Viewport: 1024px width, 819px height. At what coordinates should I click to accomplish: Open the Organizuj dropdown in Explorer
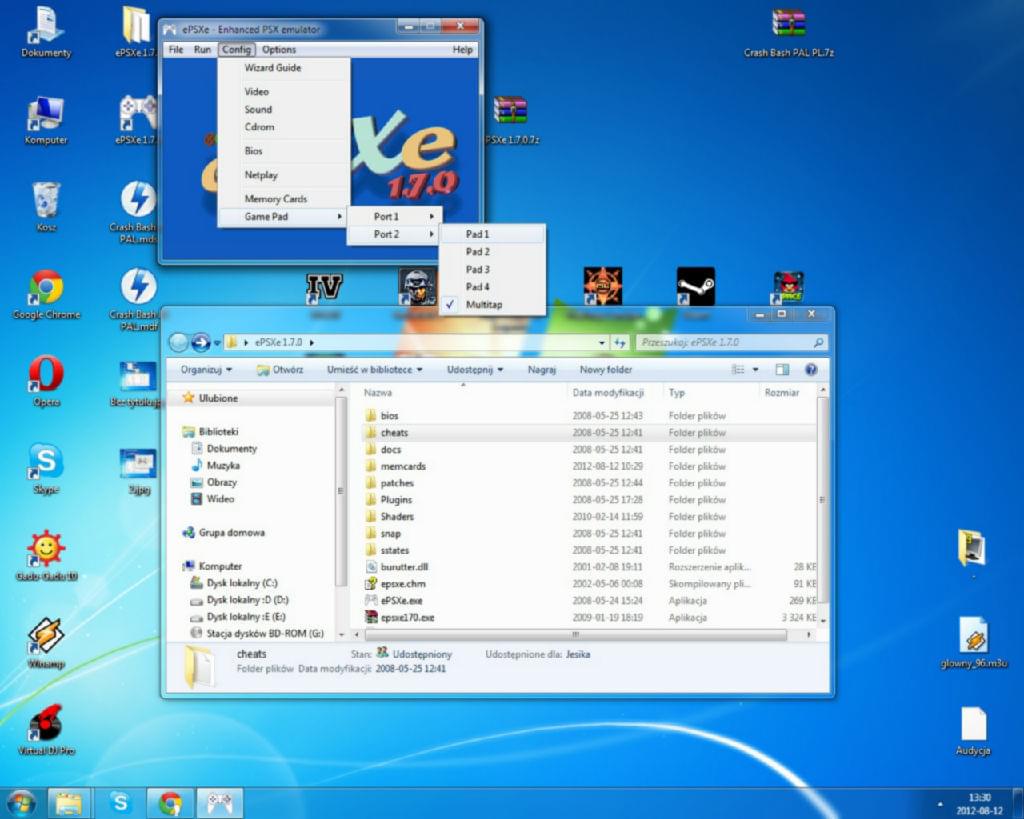[x=206, y=370]
